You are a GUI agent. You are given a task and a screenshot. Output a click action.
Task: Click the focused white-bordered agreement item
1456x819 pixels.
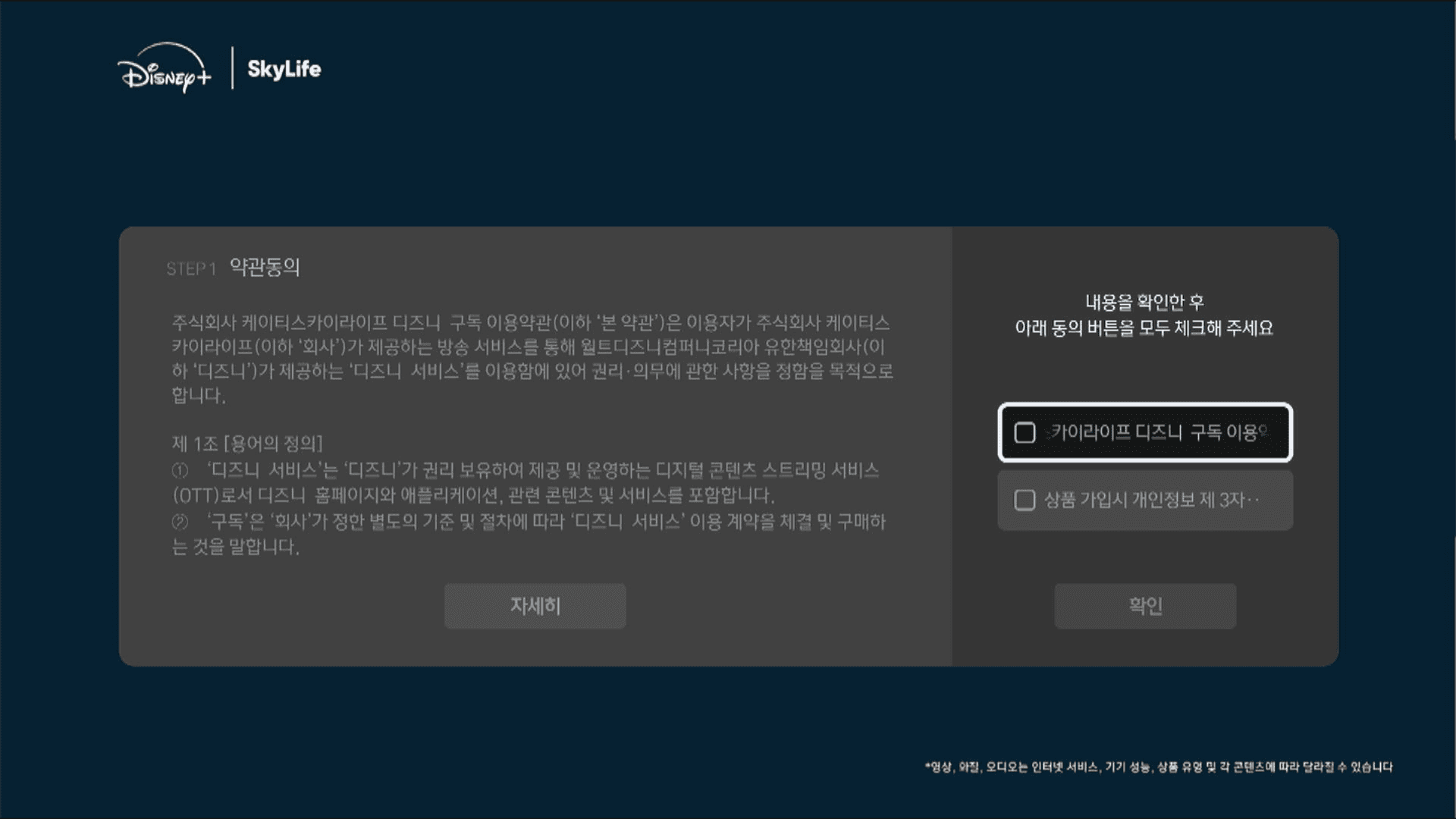click(x=1145, y=432)
